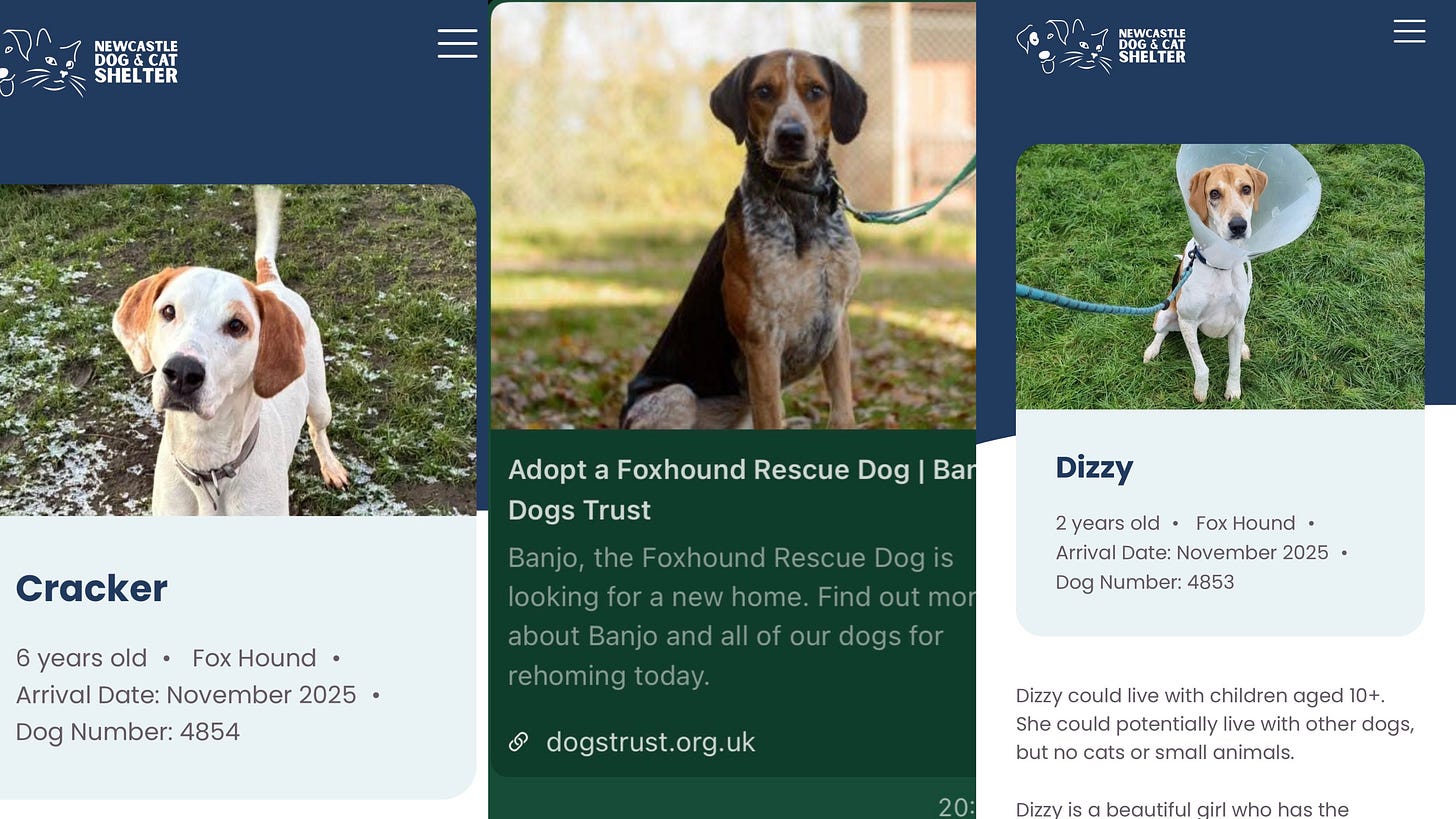The image size is (1456, 819).
Task: Click the chain link icon beside dogstrust.org.uk
Action: pyautogui.click(x=518, y=742)
